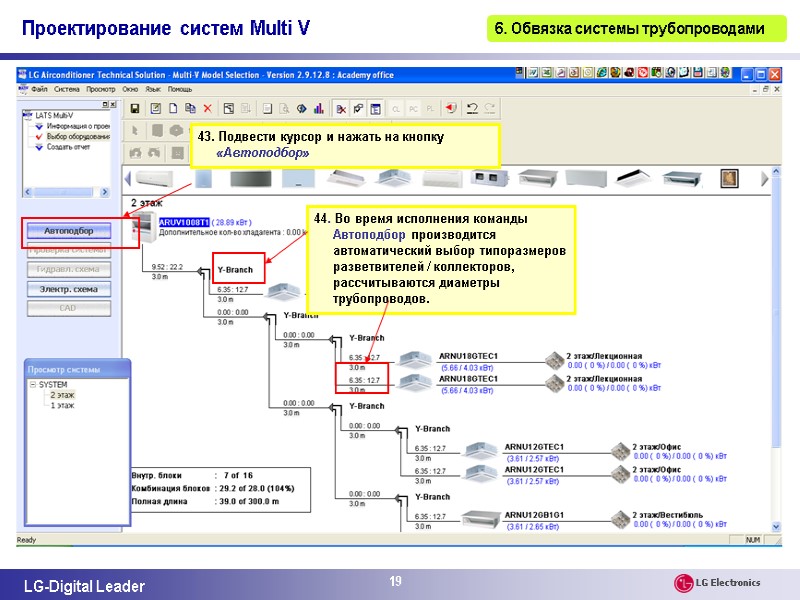
Task: Select the framed picture unit thumbnail in the gallery
Action: (x=730, y=179)
